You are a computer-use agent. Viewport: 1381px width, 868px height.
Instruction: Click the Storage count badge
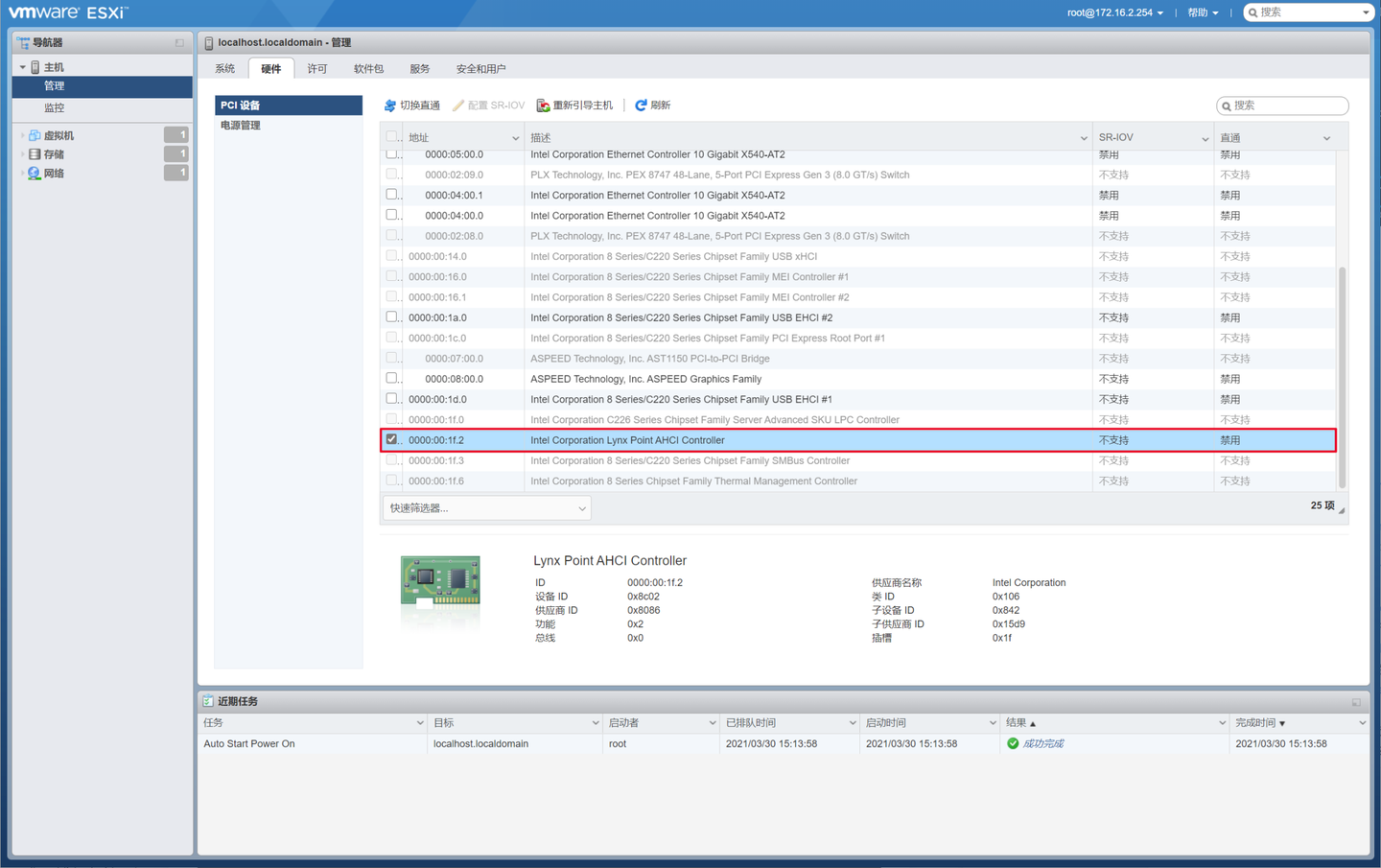[176, 153]
